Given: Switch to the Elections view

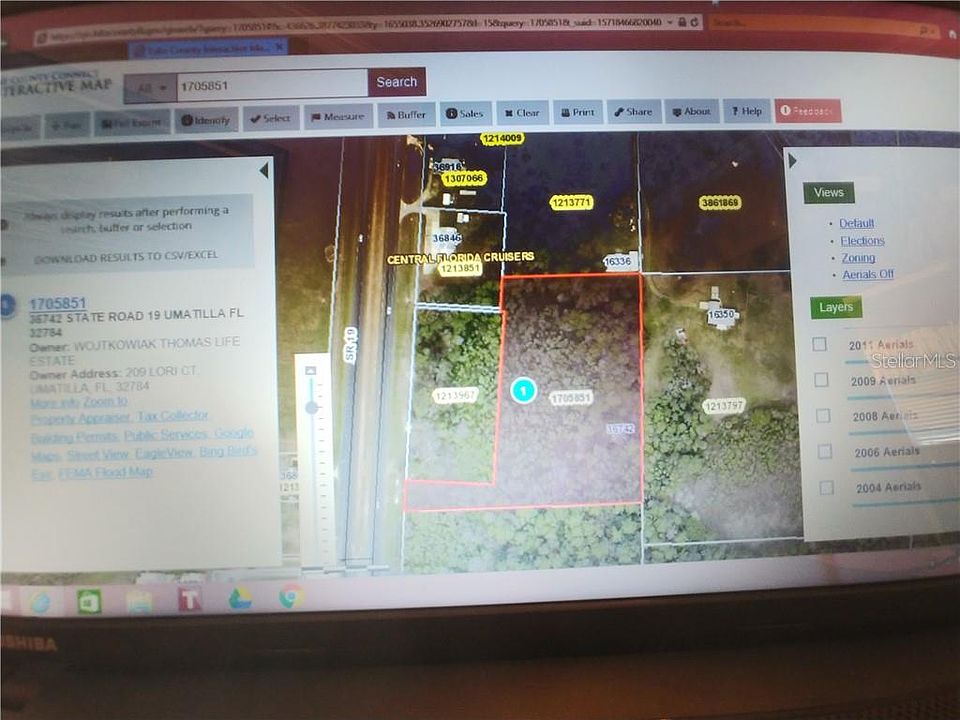Looking at the screenshot, I should (x=863, y=241).
